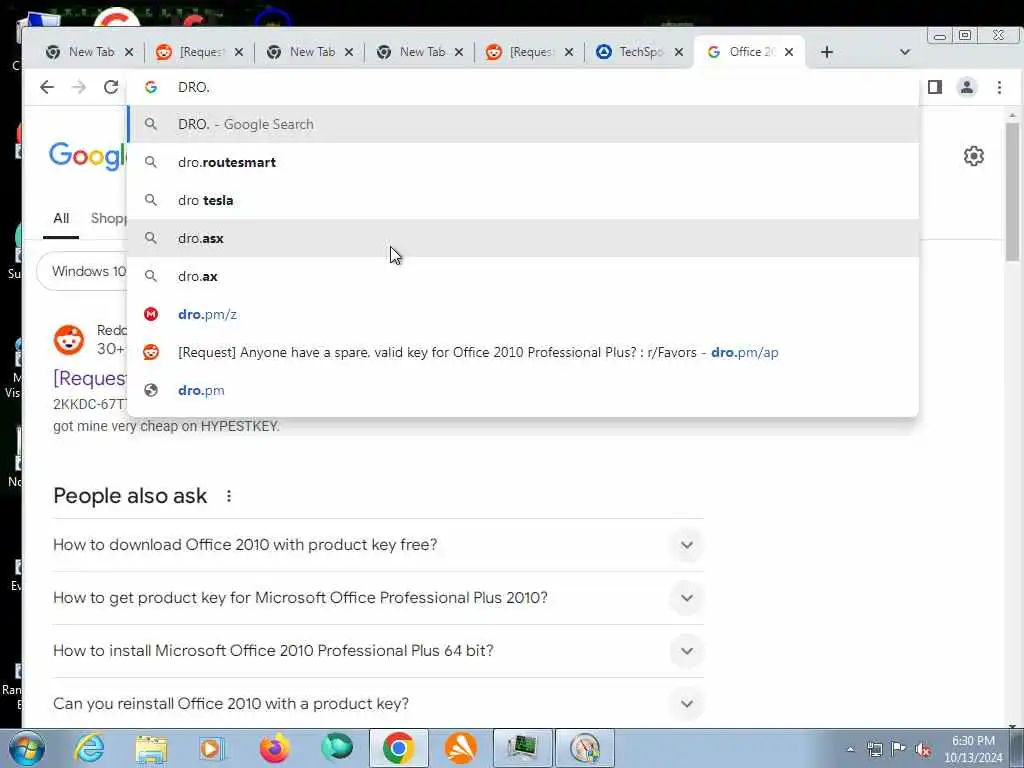
Task: Close the active Office search tab
Action: [789, 52]
